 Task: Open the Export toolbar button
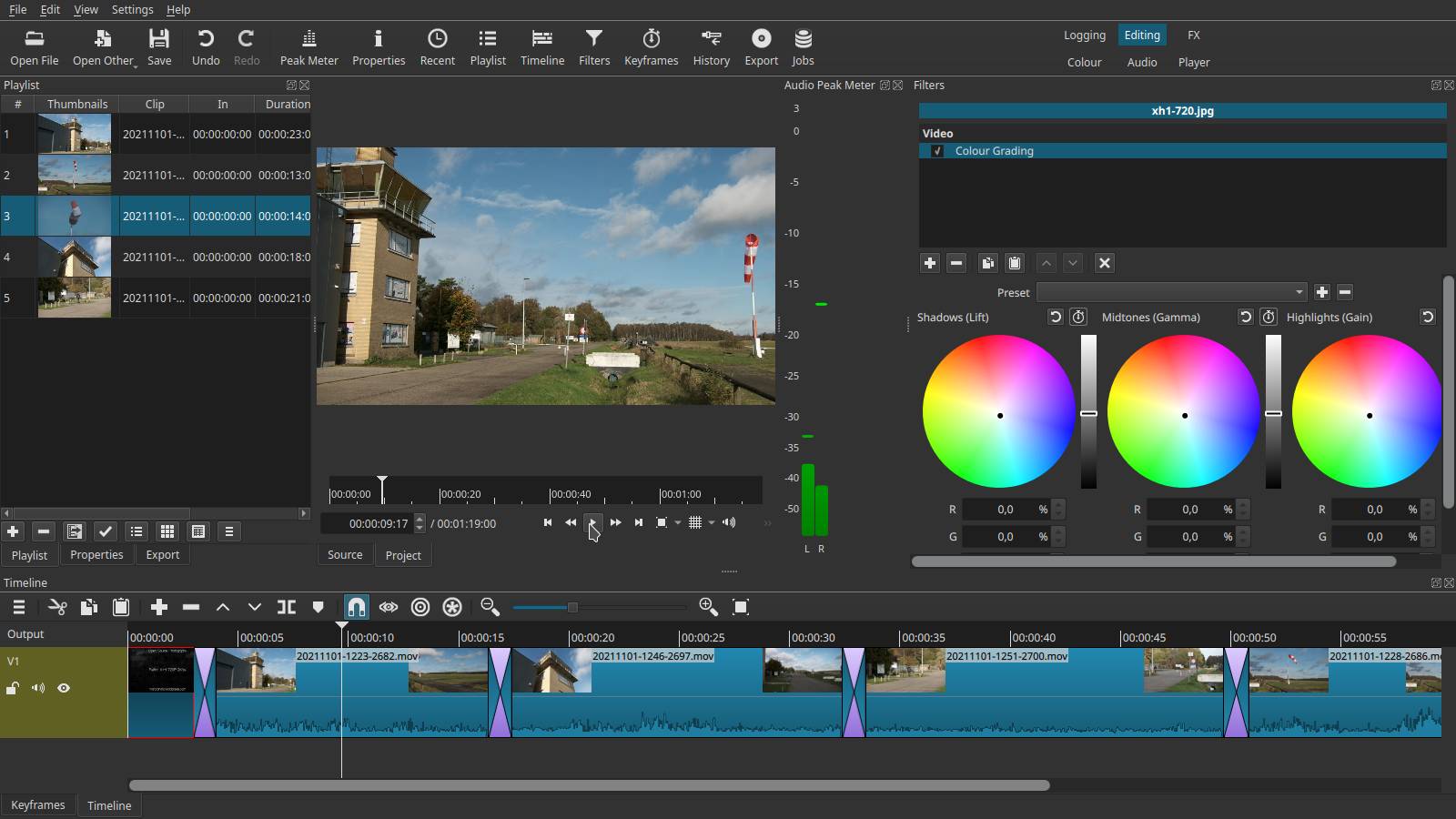tap(761, 47)
